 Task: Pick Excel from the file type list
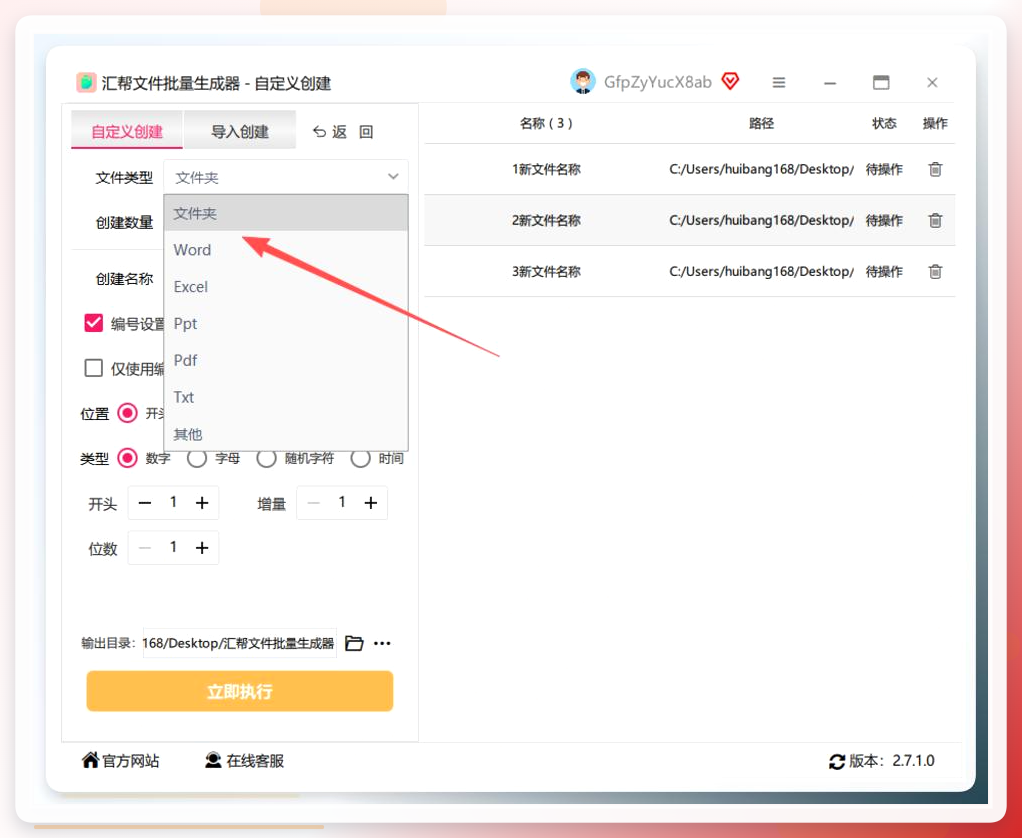[x=286, y=287]
